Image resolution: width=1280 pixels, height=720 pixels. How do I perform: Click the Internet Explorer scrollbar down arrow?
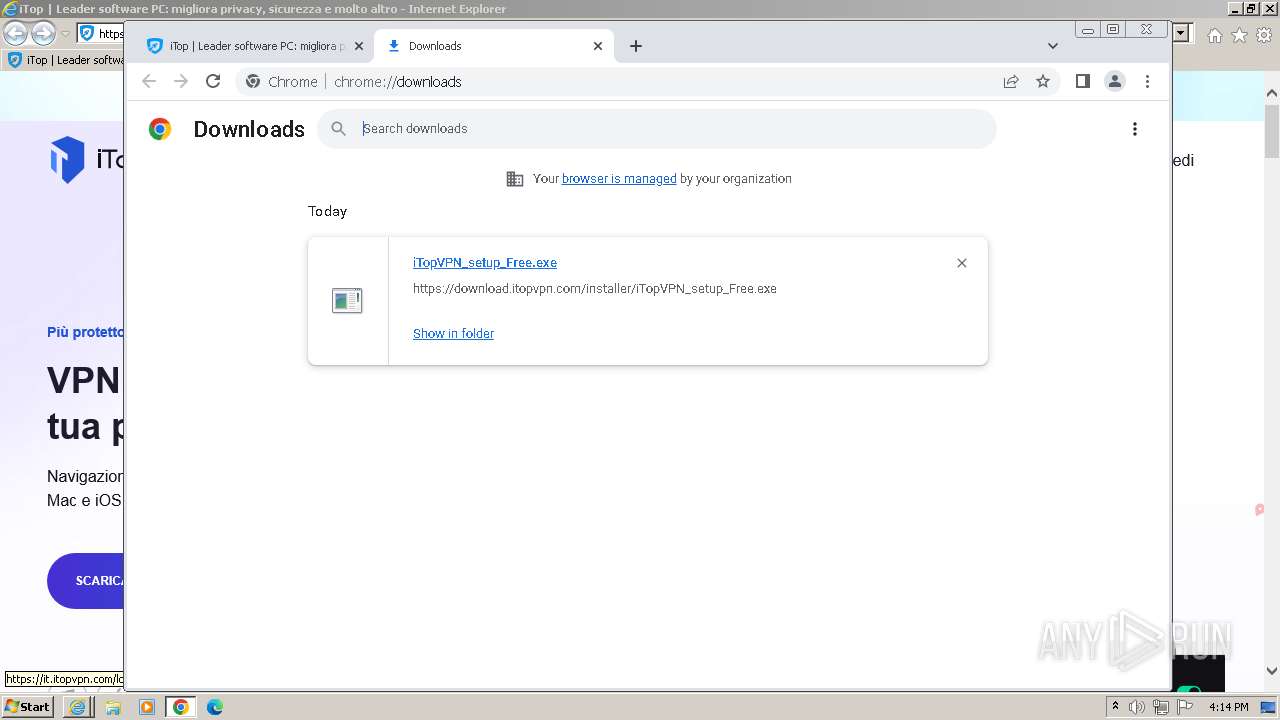pos(1272,671)
